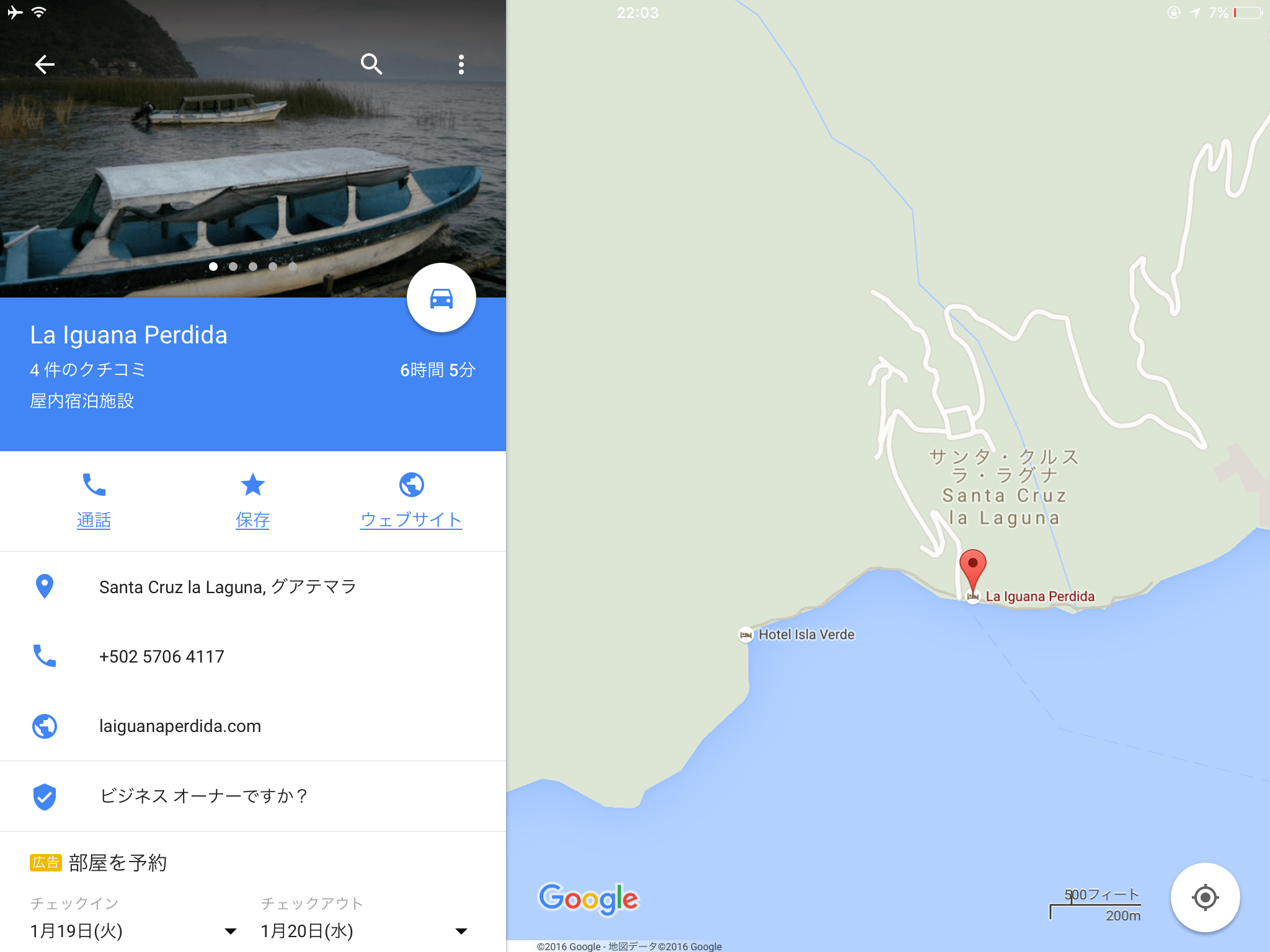Tap the phone number +502 5706 4117
This screenshot has height=952, width=1270.
[x=162, y=656]
